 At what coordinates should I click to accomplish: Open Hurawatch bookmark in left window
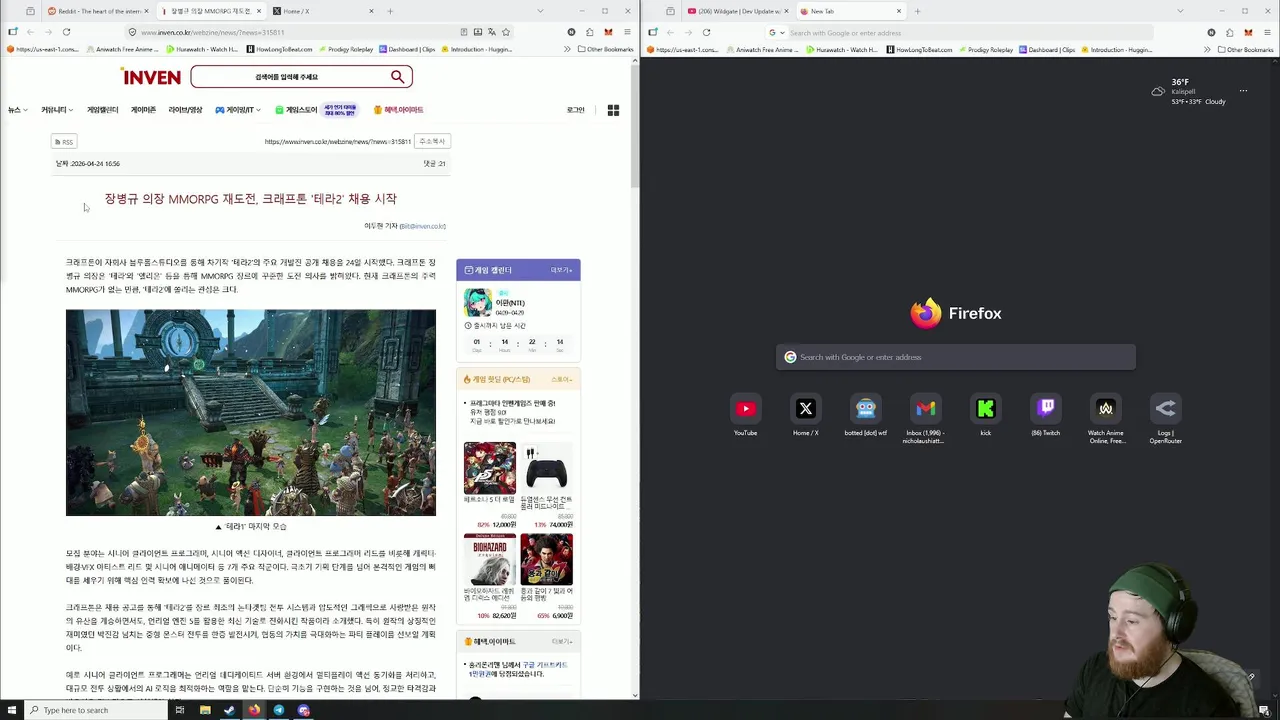pos(204,49)
